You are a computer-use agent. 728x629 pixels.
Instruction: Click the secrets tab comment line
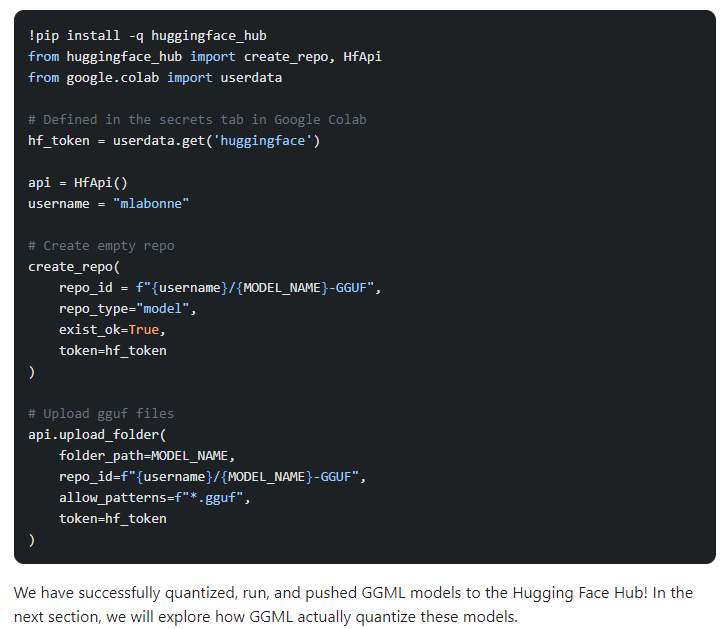click(x=197, y=119)
